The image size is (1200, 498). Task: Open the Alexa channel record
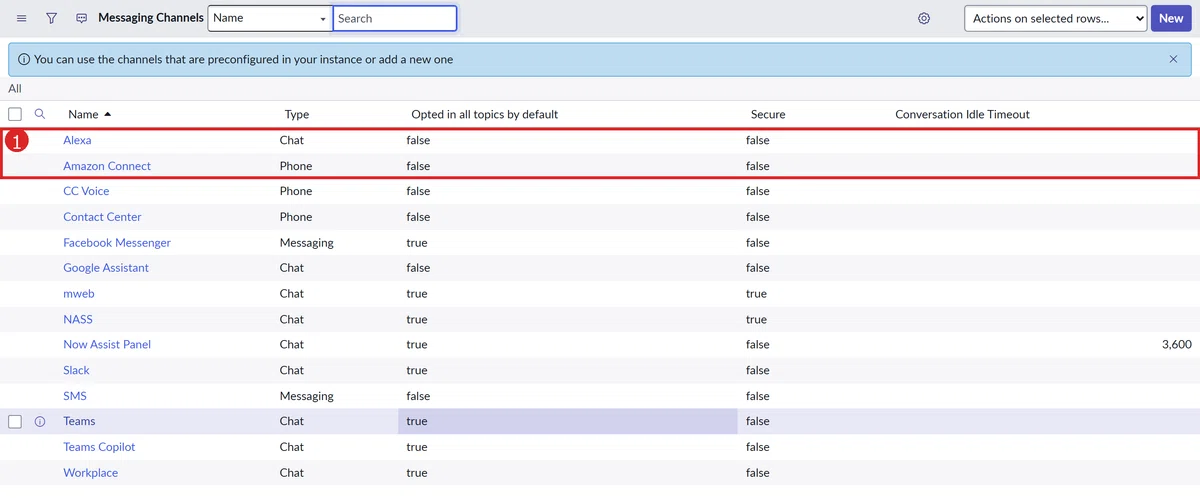pyautogui.click(x=77, y=140)
